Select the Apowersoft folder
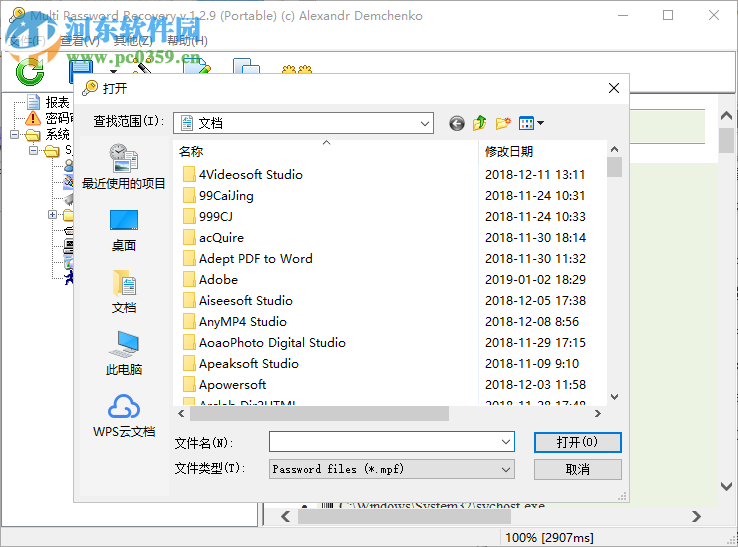 click(x=225, y=385)
